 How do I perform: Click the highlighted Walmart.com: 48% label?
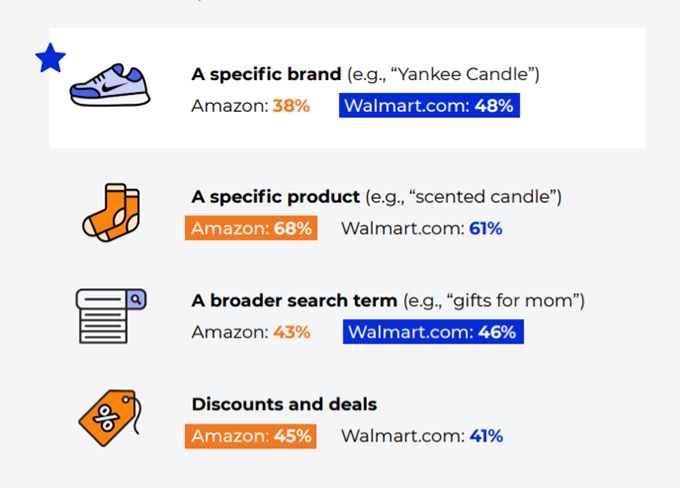click(x=429, y=105)
